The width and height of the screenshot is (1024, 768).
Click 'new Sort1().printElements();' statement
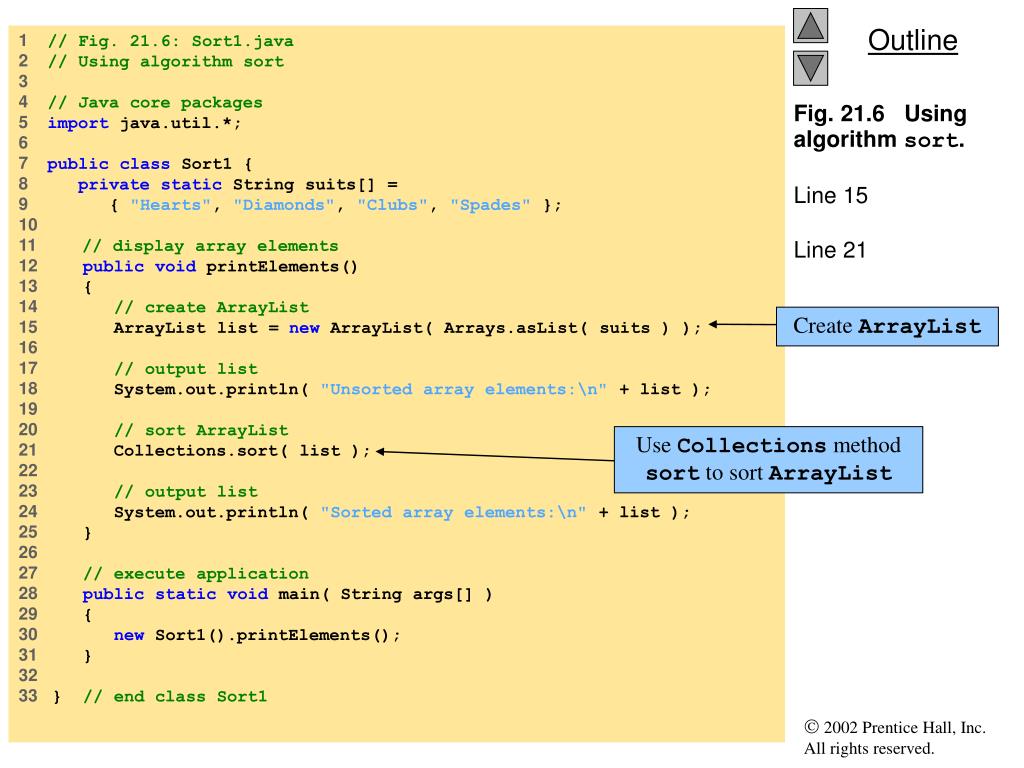[257, 635]
